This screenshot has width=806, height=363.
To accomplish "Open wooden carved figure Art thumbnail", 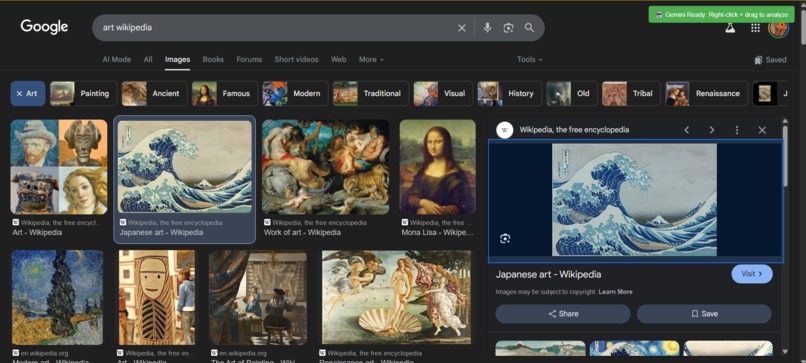I will [157, 297].
